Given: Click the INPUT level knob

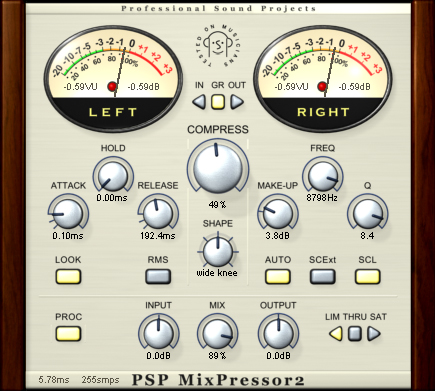Looking at the screenshot, I should [x=158, y=333].
